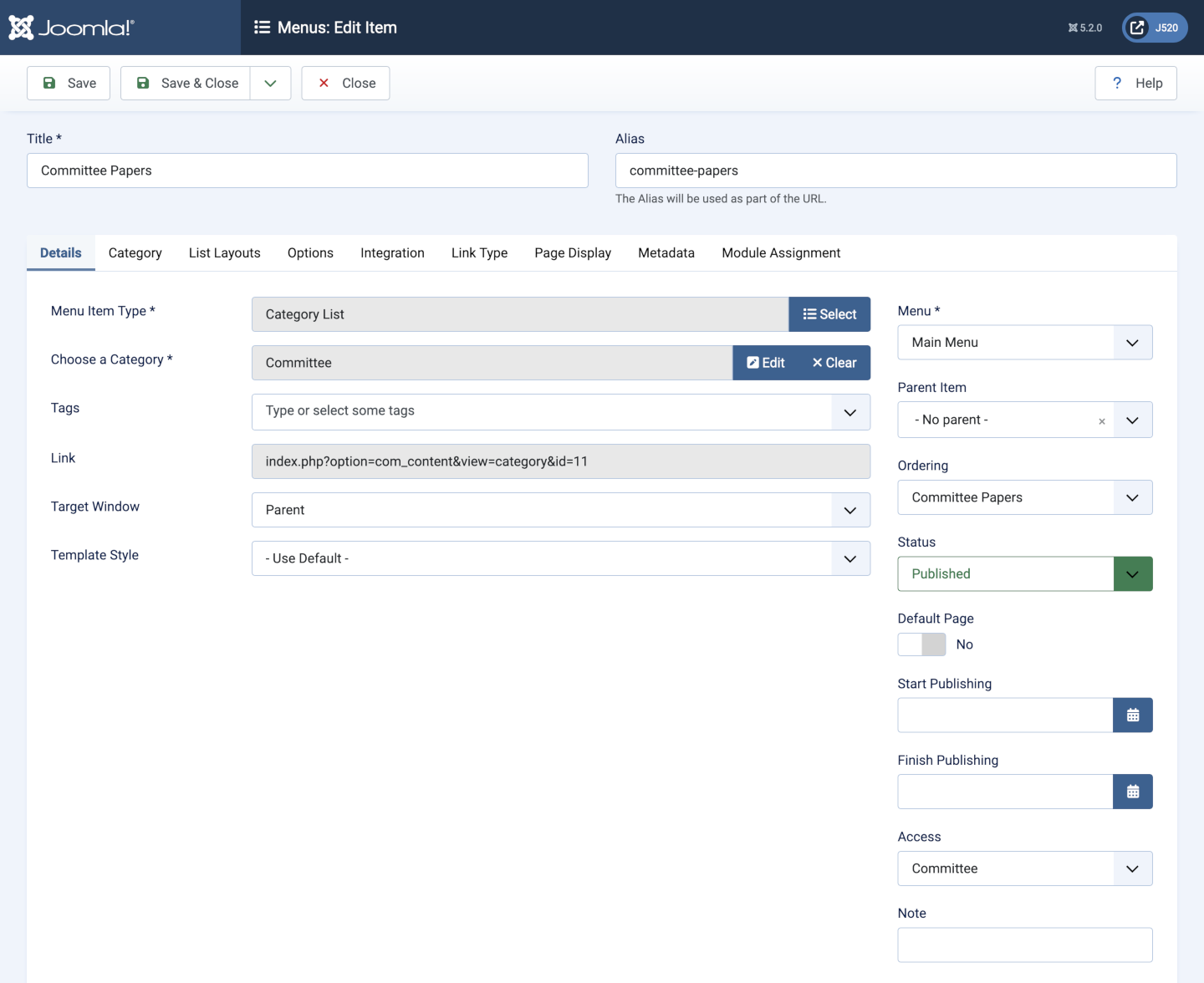Open site preview via J520 icon
This screenshot has height=983, width=1204.
coord(1154,28)
